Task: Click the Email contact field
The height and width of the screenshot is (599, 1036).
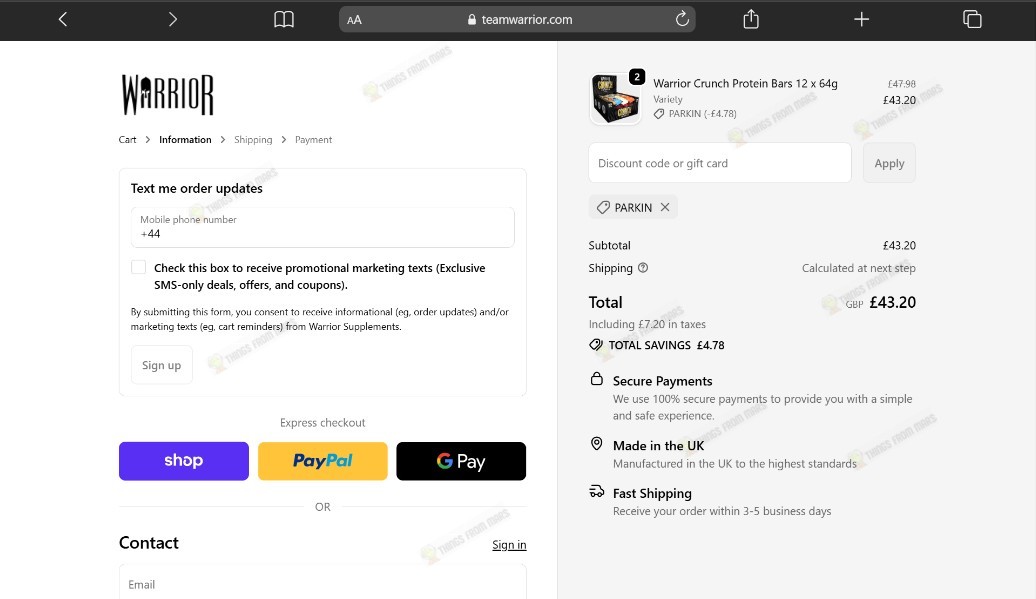Action: click(x=322, y=582)
